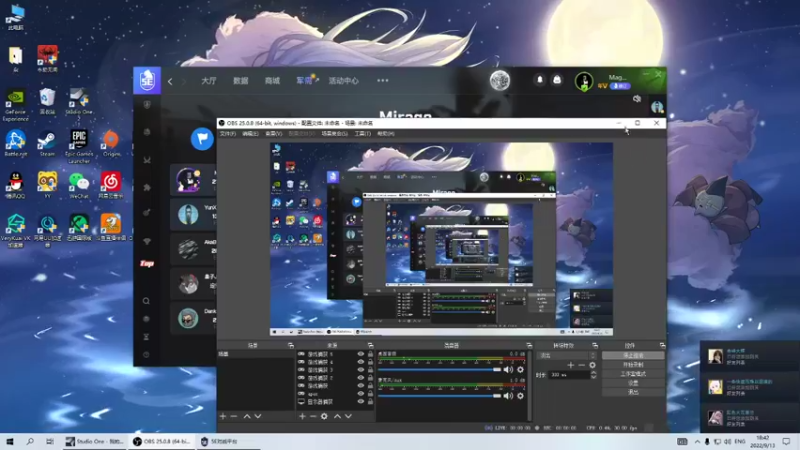Open the OBS Edit menu
Viewport: 800px width, 450px height.
[250, 134]
